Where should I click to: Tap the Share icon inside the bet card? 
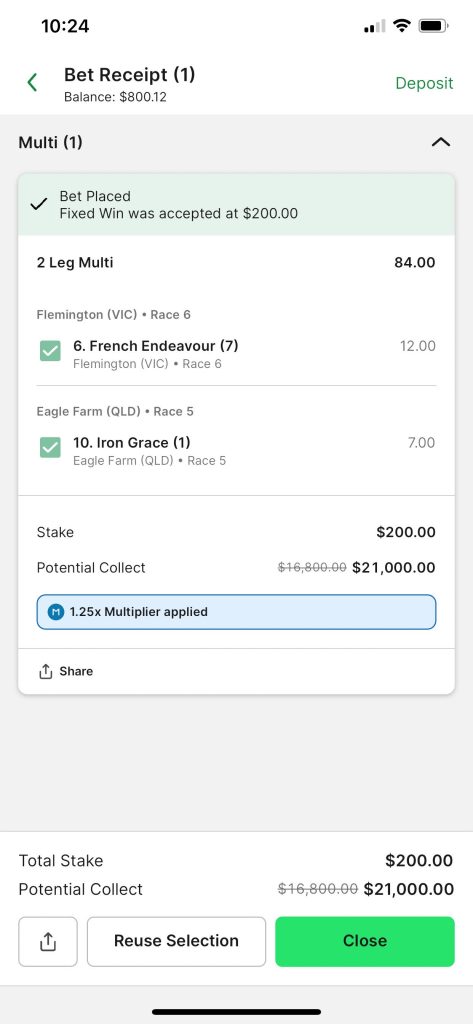[x=46, y=671]
